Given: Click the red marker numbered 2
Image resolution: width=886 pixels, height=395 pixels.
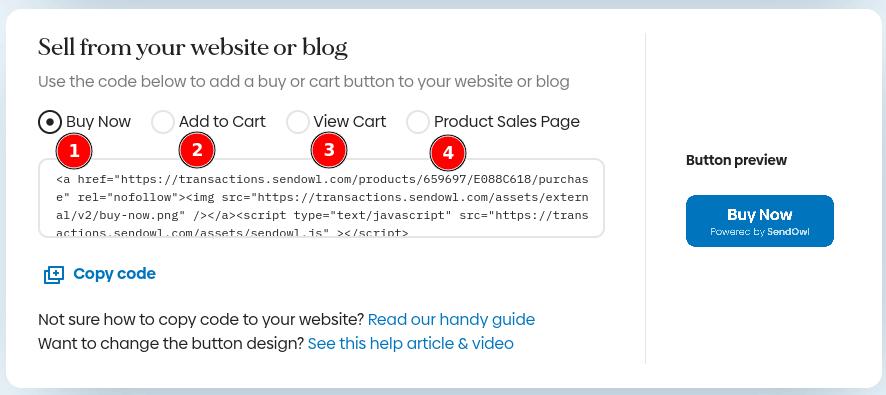Looking at the screenshot, I should 197,150.
